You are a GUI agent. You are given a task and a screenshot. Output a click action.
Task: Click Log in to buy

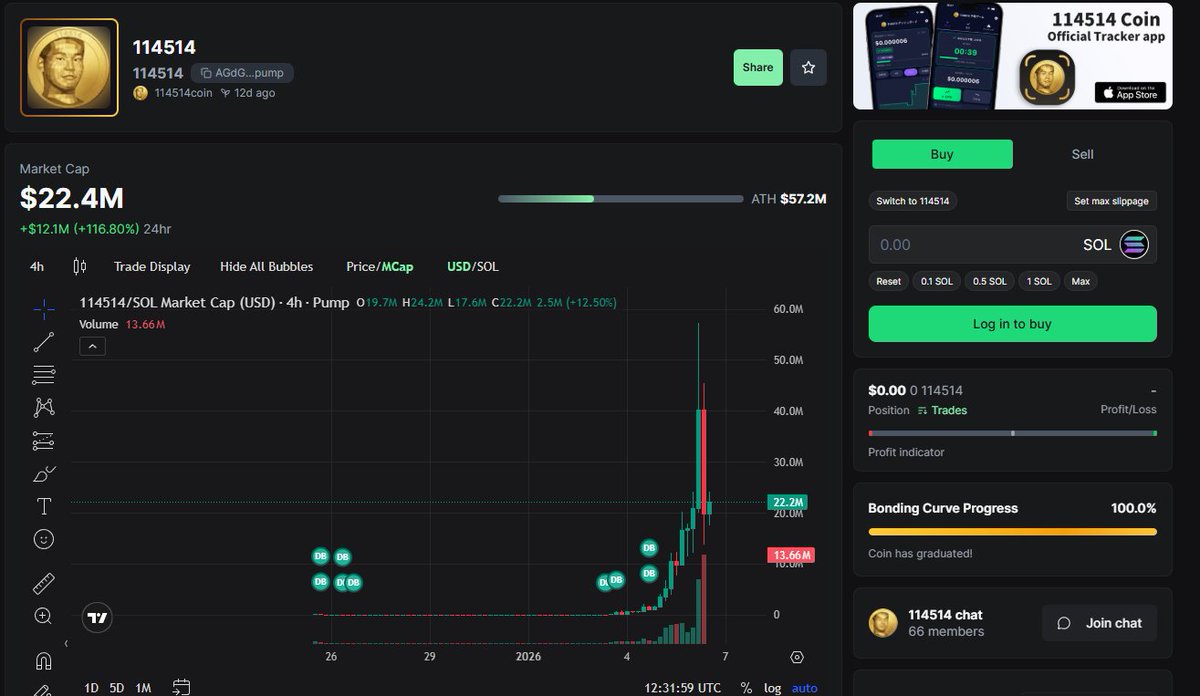pyautogui.click(x=1012, y=324)
